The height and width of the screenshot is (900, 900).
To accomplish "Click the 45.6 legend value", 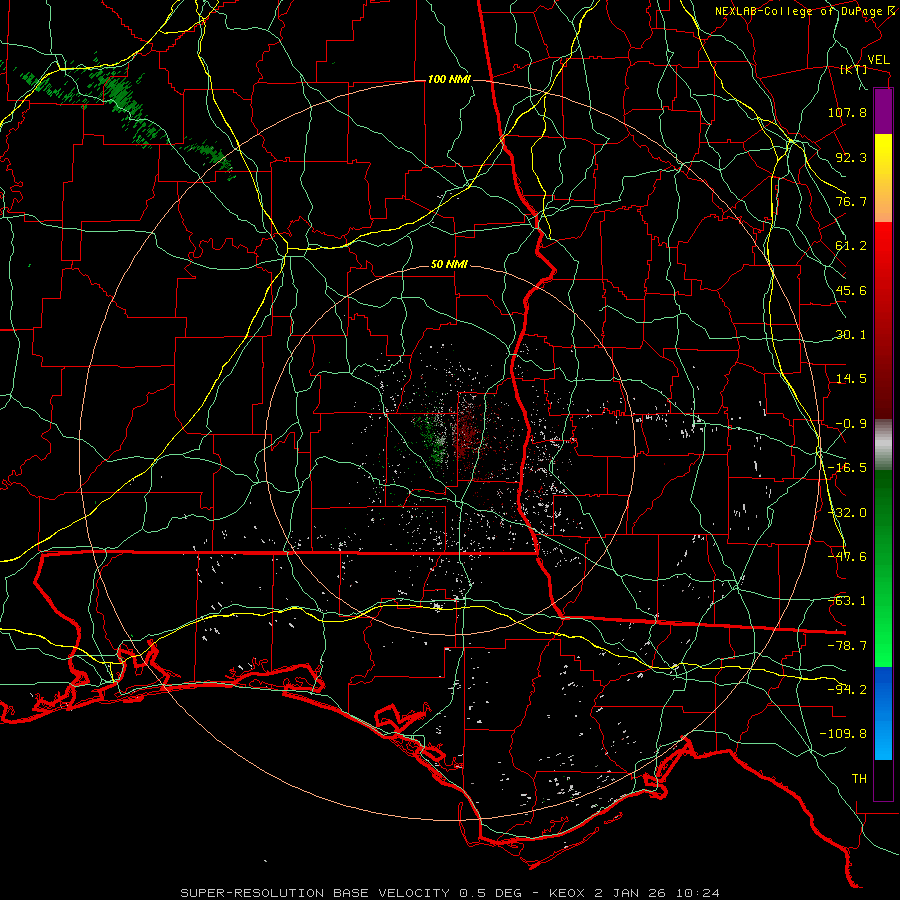I will 851,290.
